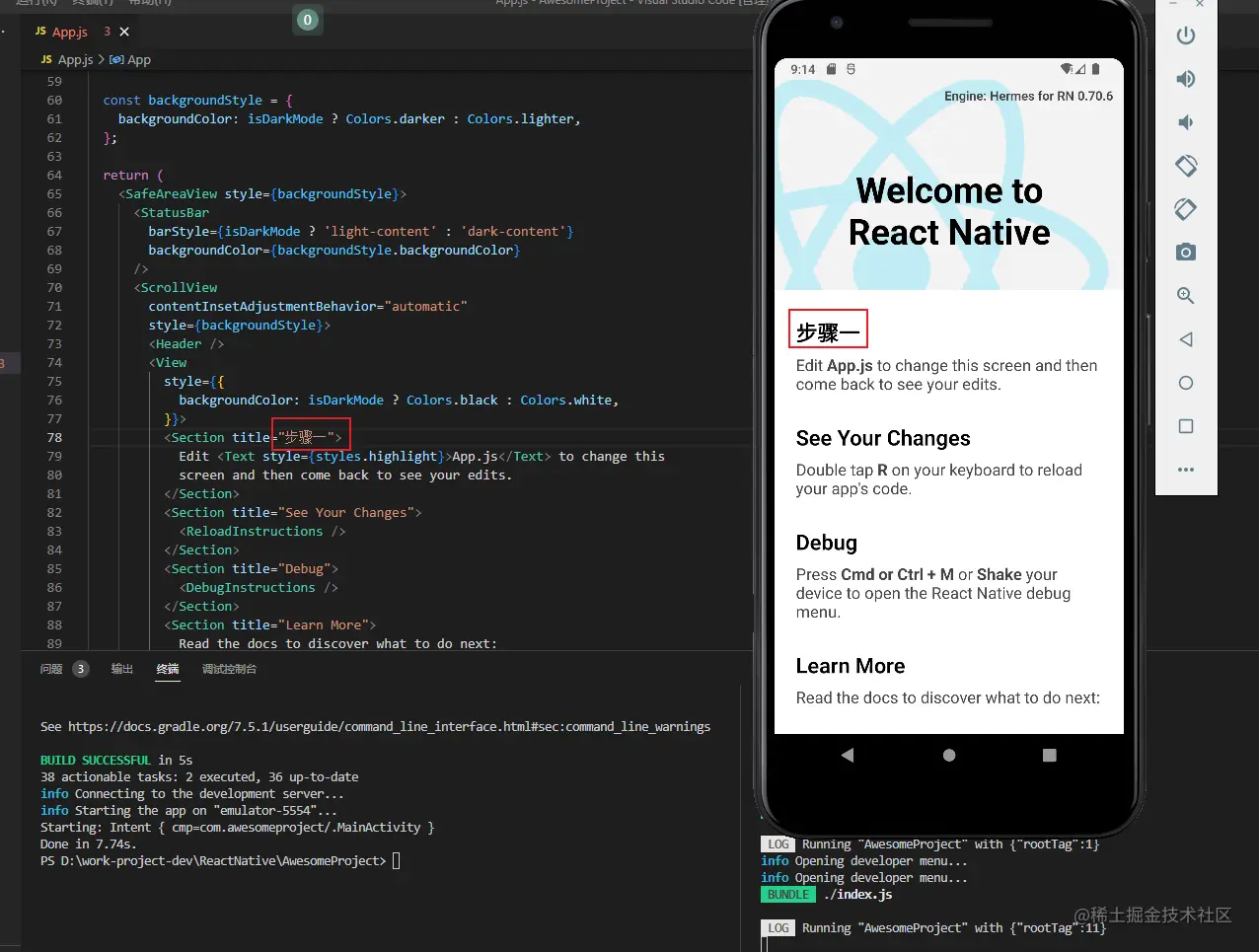Tap the phone's on-screen back button
The width and height of the screenshot is (1259, 952).
click(848, 755)
